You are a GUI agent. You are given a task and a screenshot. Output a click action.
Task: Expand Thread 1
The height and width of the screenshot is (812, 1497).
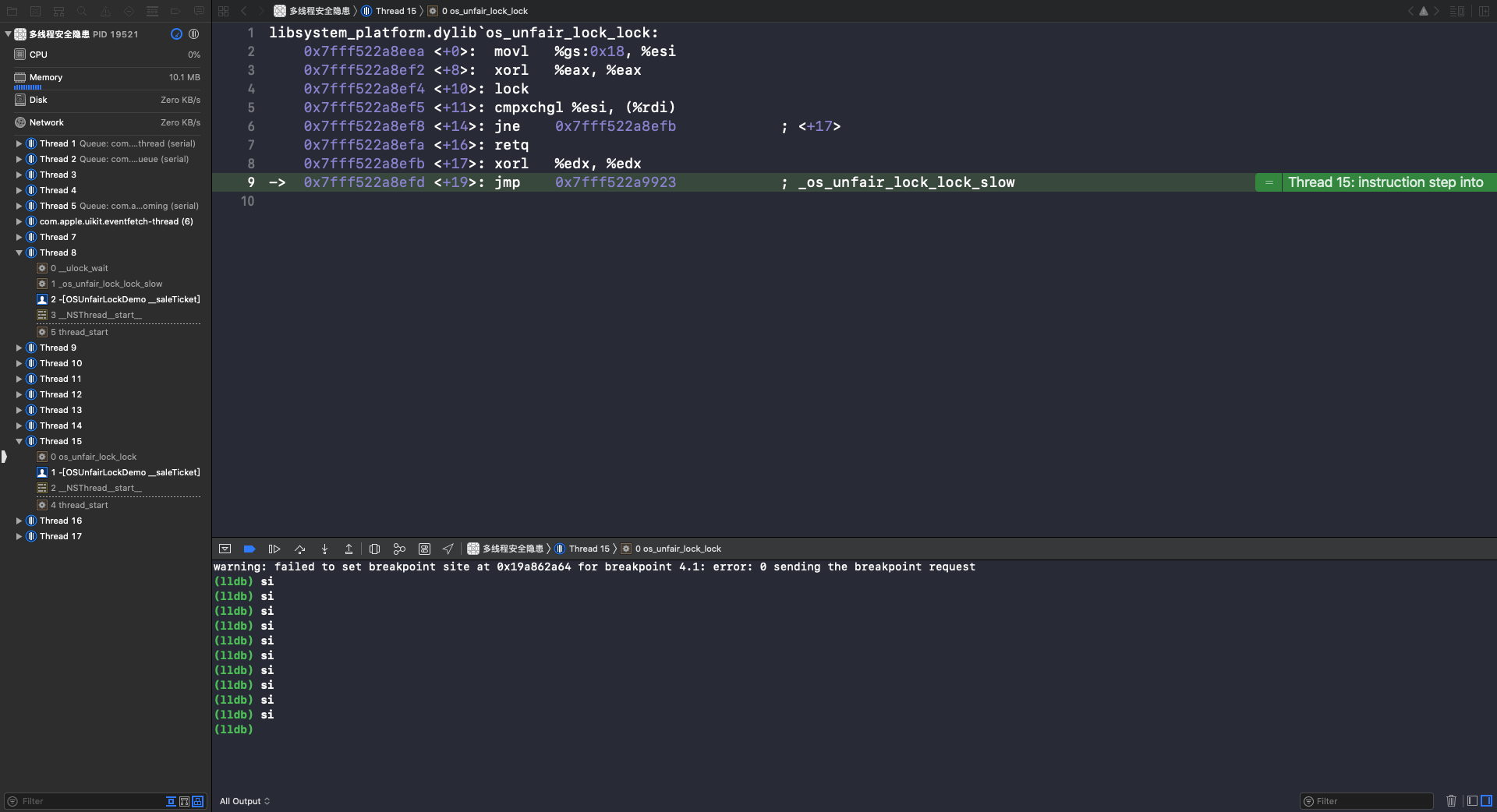(x=19, y=143)
